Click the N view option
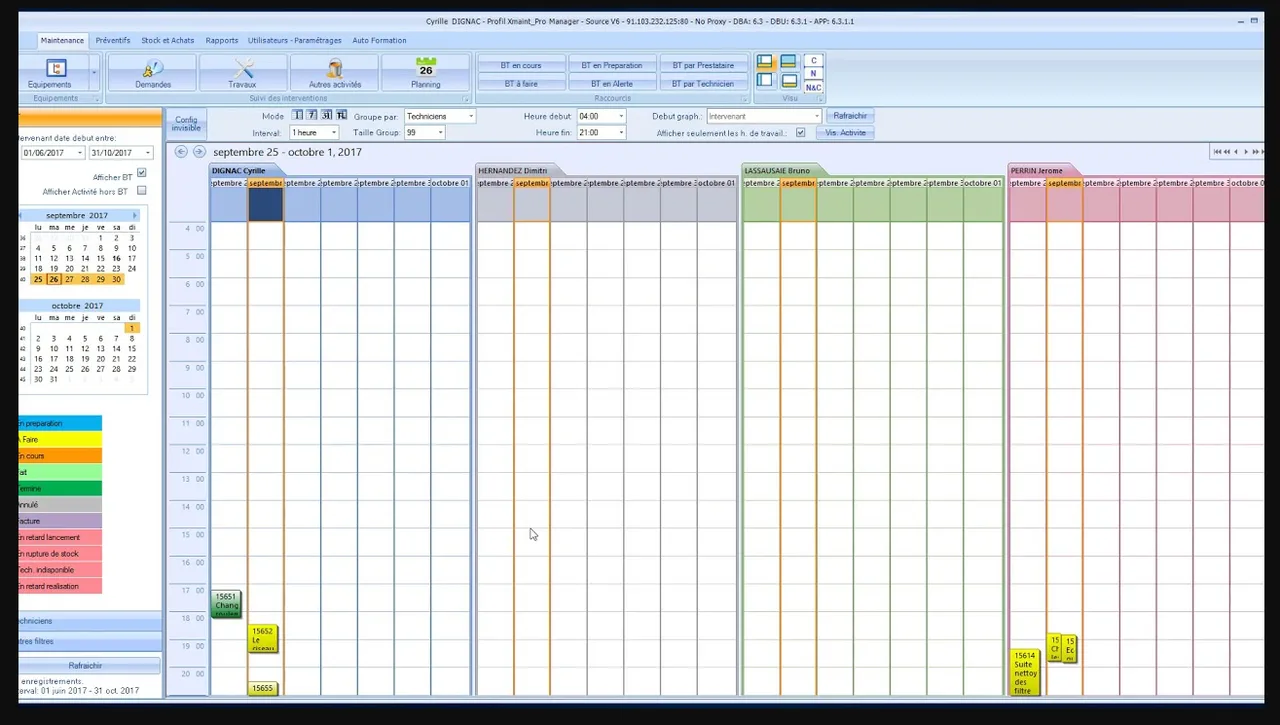Screen dimensions: 1280x725 [813, 73]
